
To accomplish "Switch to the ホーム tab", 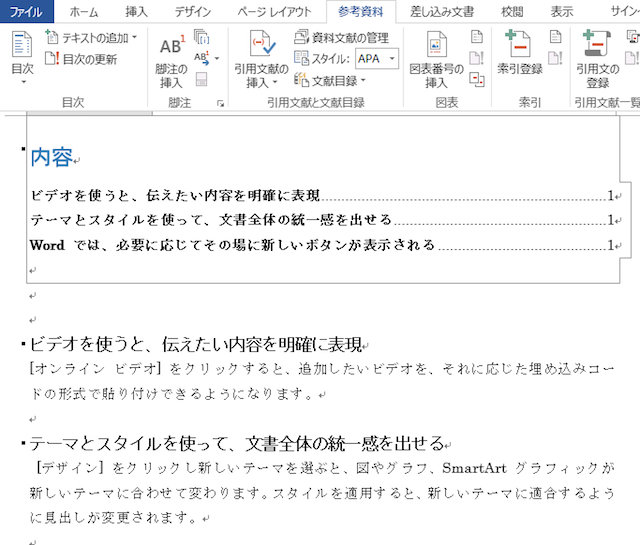I will tap(84, 12).
